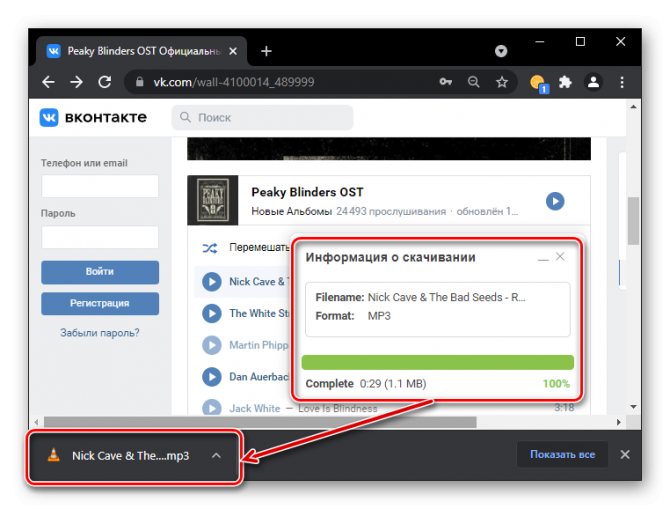The height and width of the screenshot is (509, 670).
Task: Maximize the Chrome window
Action: pos(580,41)
